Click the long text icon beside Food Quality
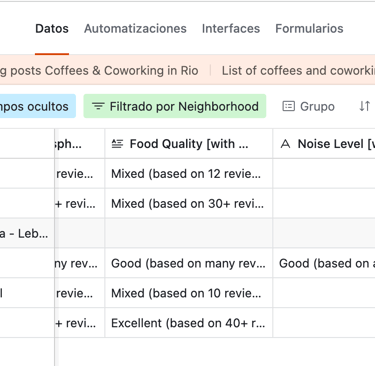 pos(117,144)
